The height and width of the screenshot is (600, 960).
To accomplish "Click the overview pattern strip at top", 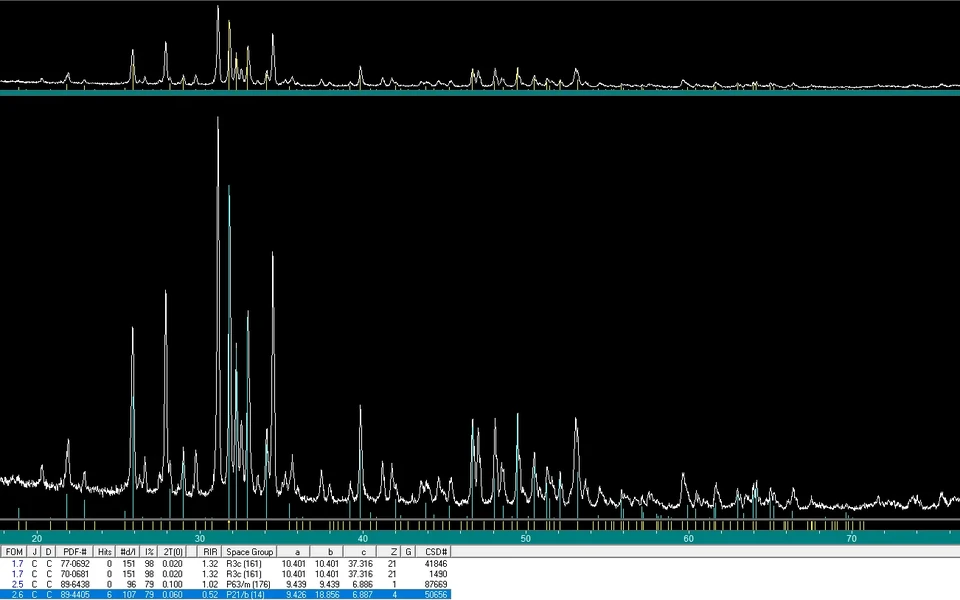I will coord(480,48).
